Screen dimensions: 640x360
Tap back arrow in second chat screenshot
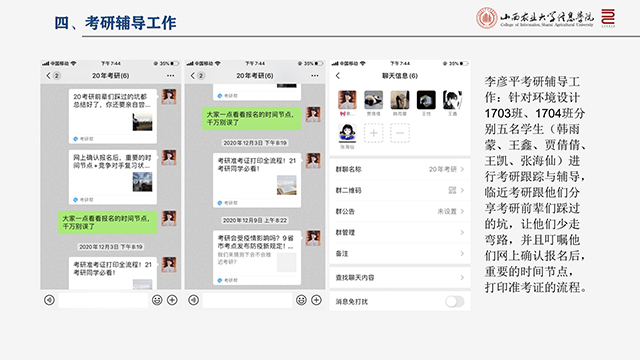pos(193,76)
